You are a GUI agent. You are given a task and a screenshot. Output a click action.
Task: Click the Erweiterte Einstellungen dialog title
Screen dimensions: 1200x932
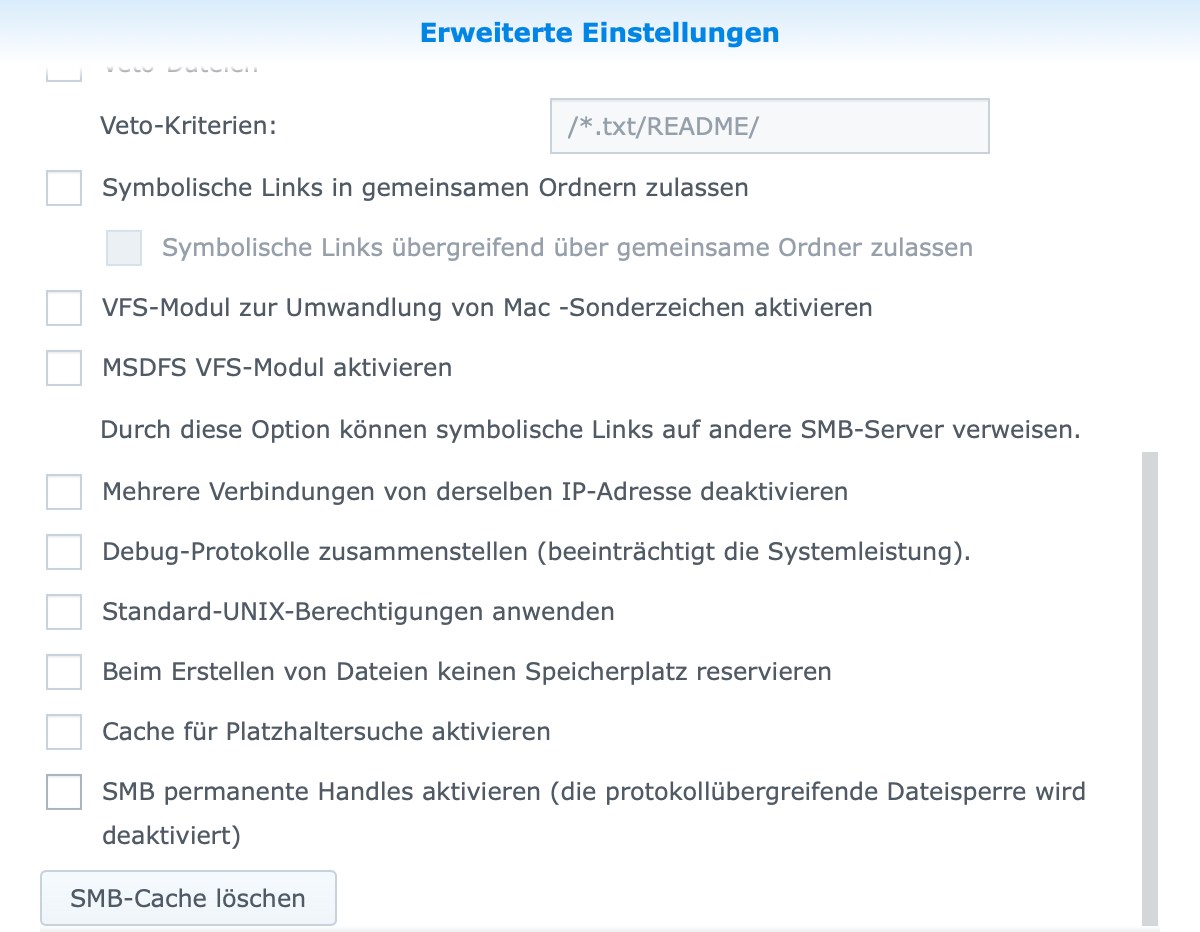pos(599,33)
